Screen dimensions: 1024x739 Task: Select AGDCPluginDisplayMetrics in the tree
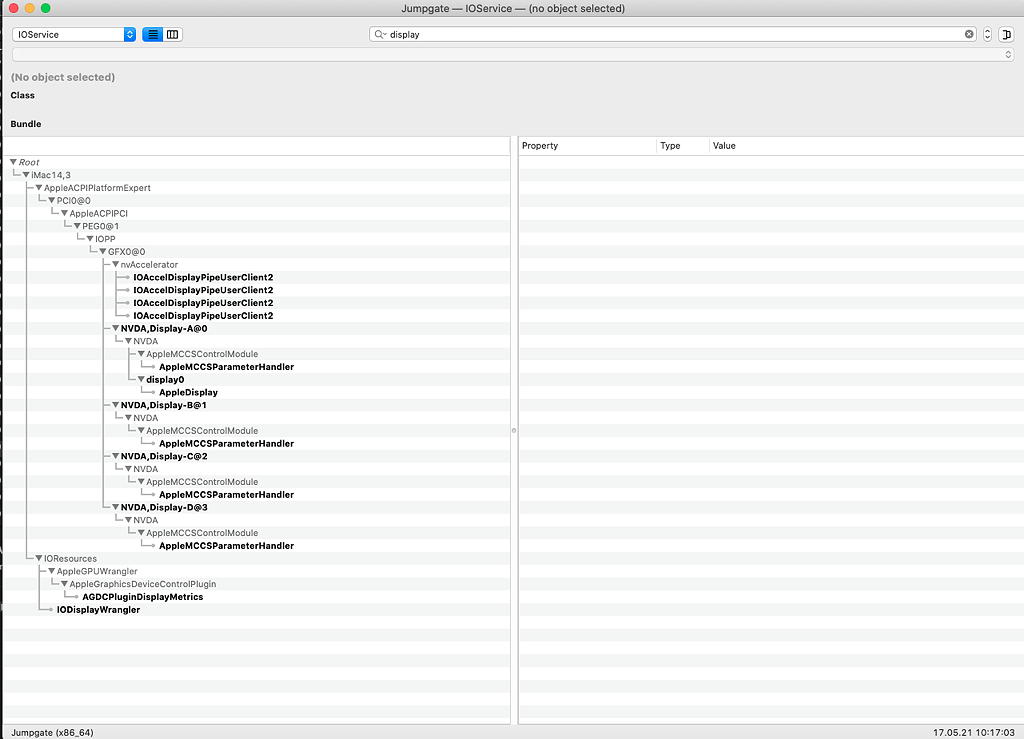(x=142, y=597)
